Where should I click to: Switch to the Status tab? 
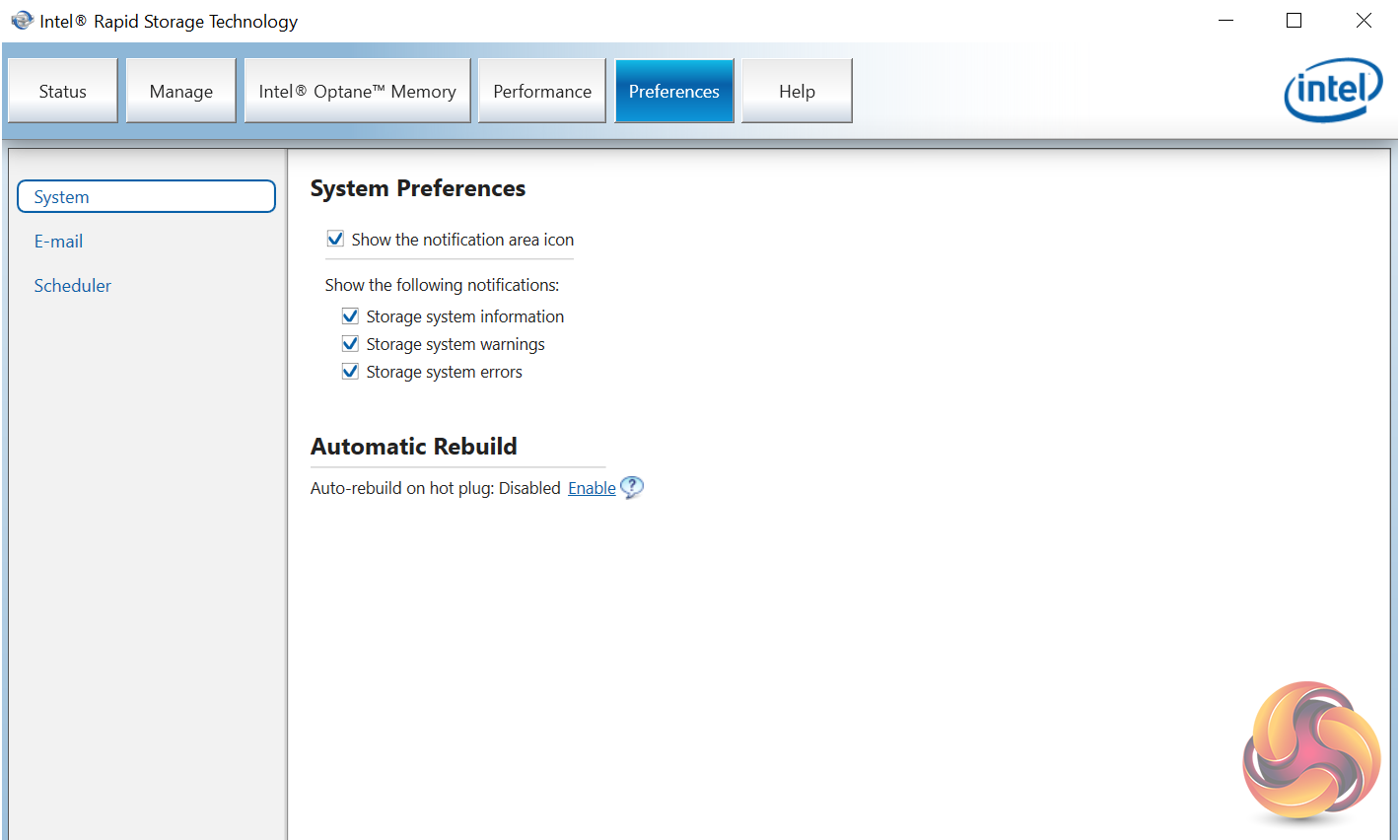click(63, 91)
